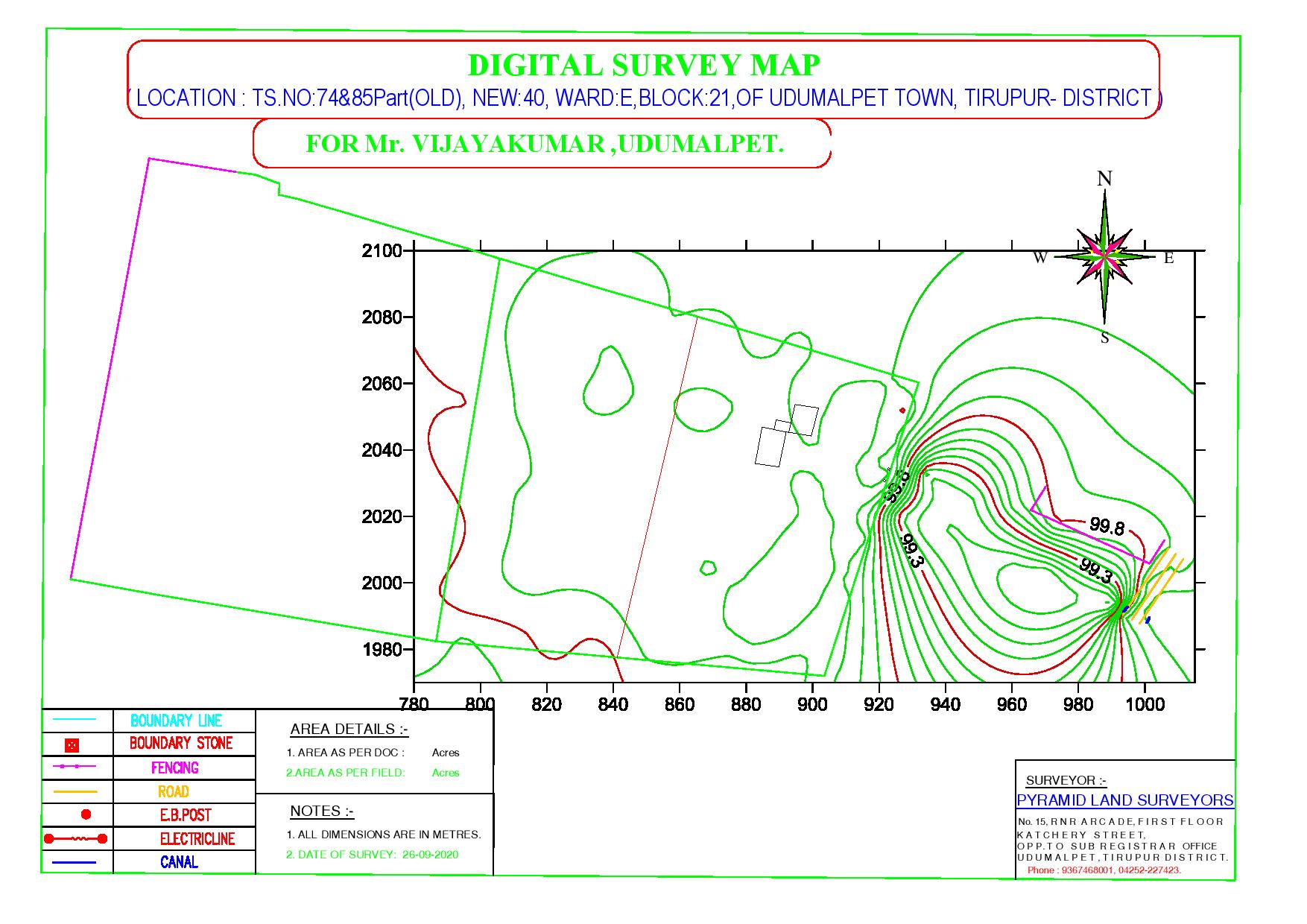Click the '780' X-axis label
Image resolution: width=1307 pixels, height=924 pixels.
click(414, 704)
